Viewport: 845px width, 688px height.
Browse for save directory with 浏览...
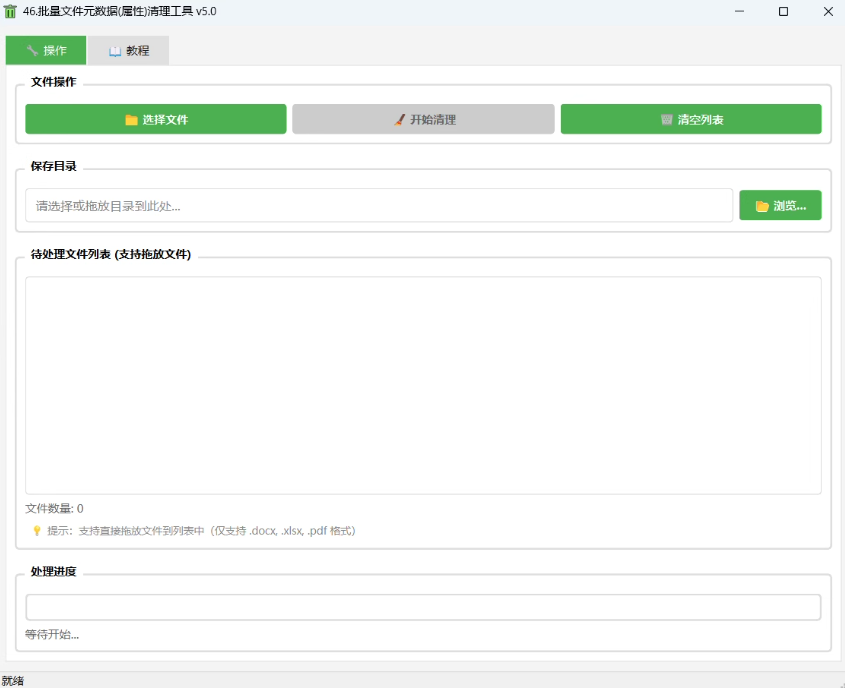coord(780,206)
